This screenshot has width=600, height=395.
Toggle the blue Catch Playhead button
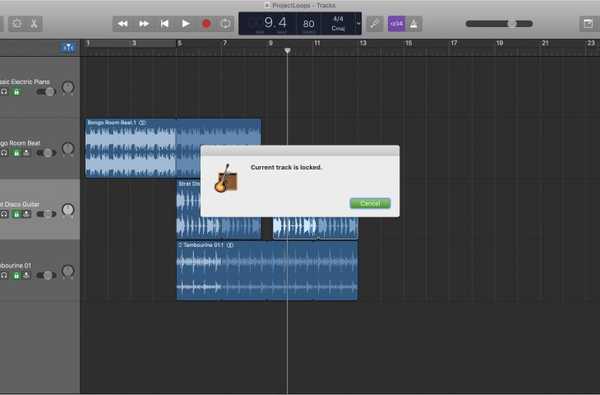(x=68, y=47)
